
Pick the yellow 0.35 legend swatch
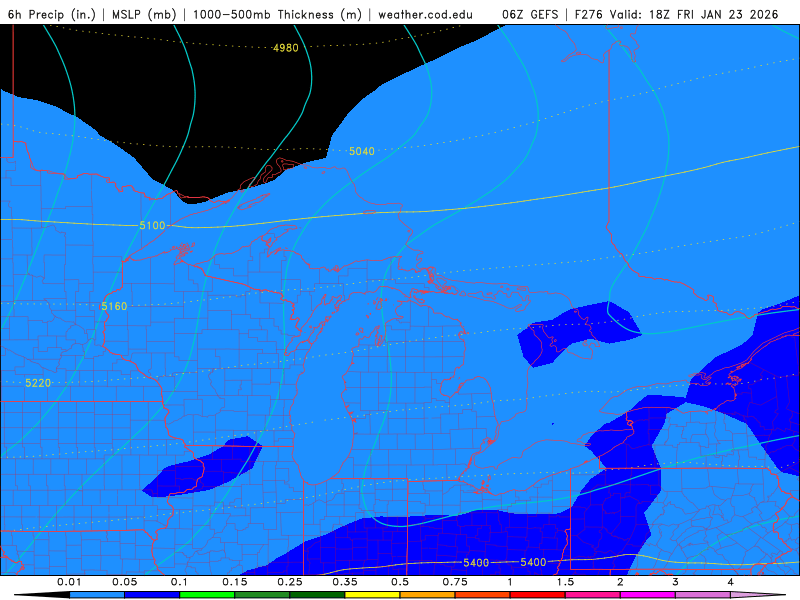point(372,595)
